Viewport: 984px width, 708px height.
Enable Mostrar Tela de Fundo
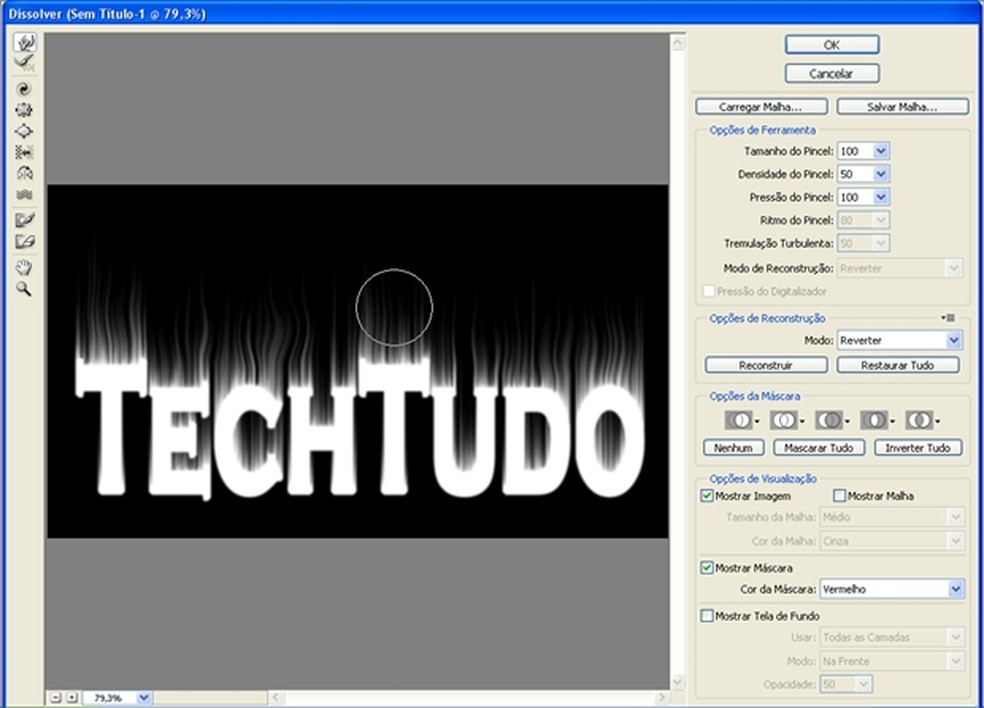point(708,616)
